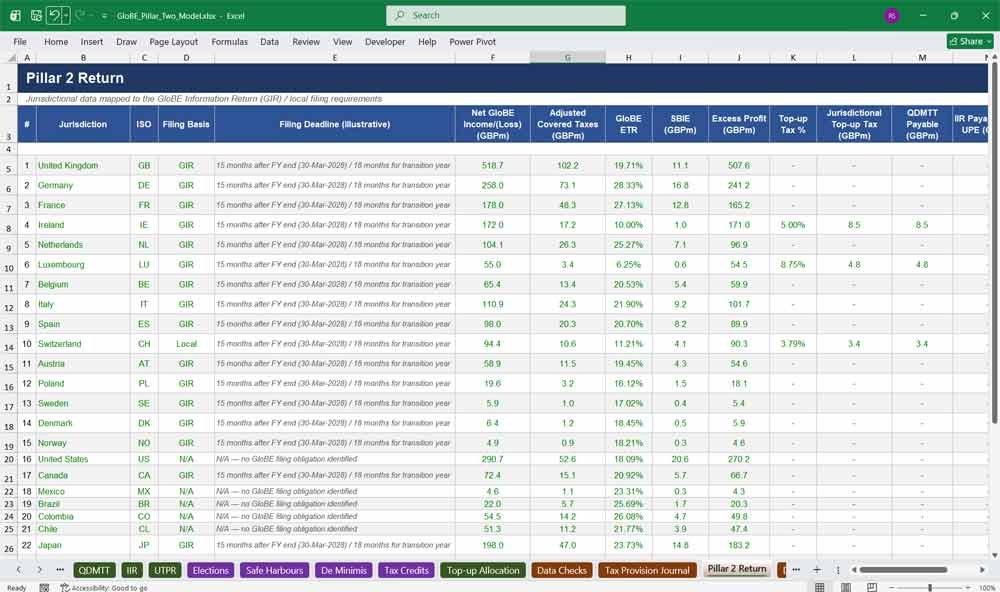The image size is (1000, 592).
Task: Switch to the QDMTT sheet tab
Action: [x=94, y=570]
